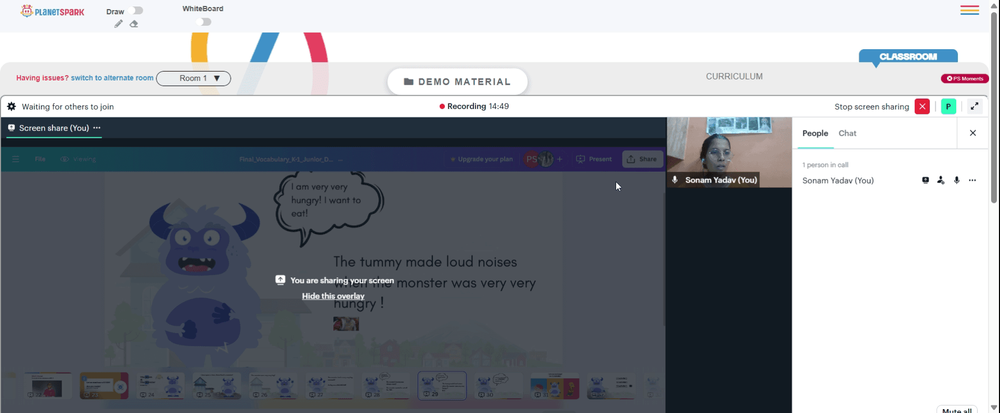Image resolution: width=1000 pixels, height=413 pixels.
Task: Click the plus add collaborator icon
Action: point(560,159)
